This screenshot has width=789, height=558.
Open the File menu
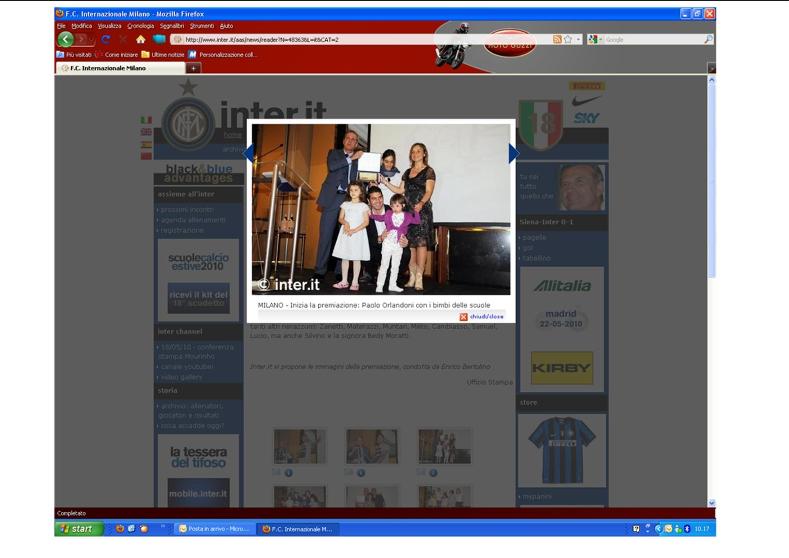[61, 26]
